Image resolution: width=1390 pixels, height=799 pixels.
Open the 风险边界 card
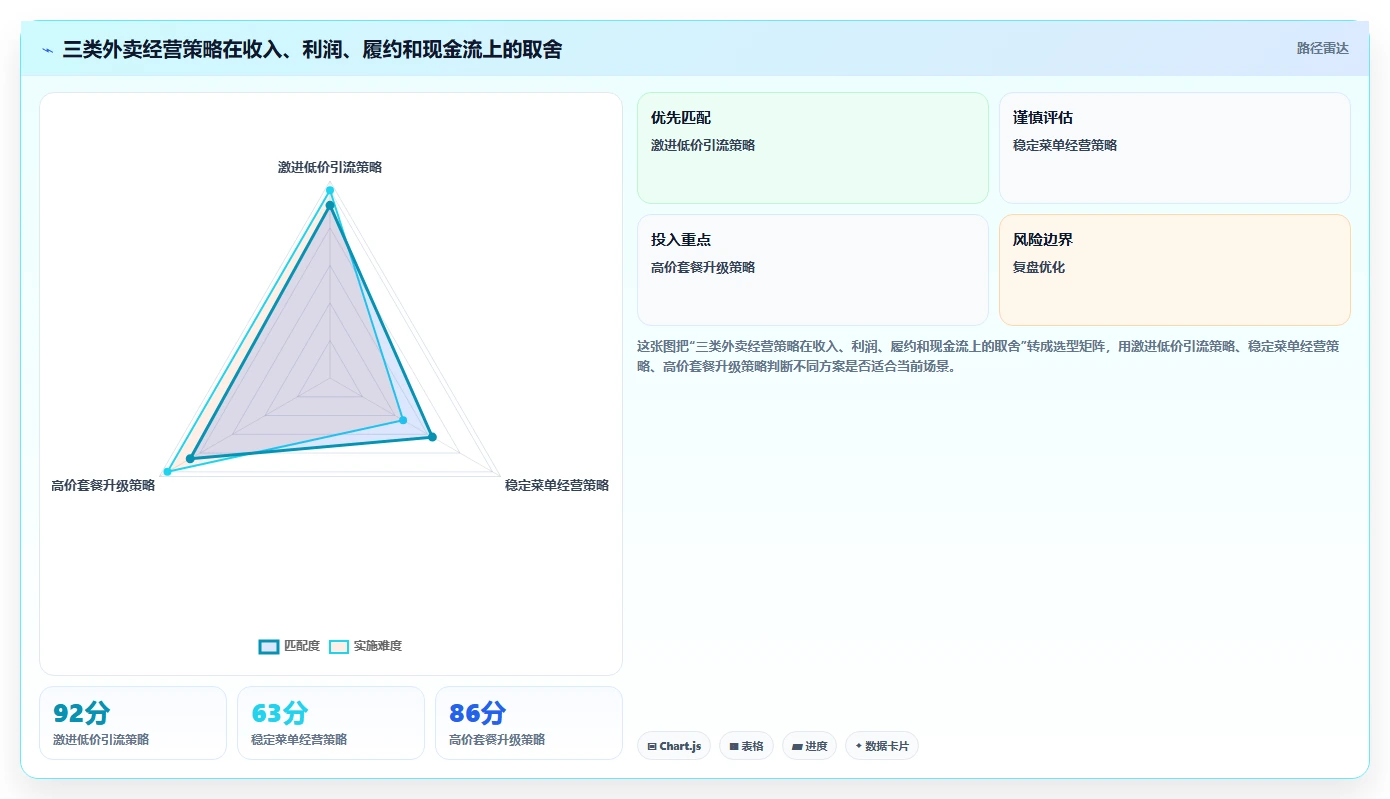click(x=1175, y=270)
